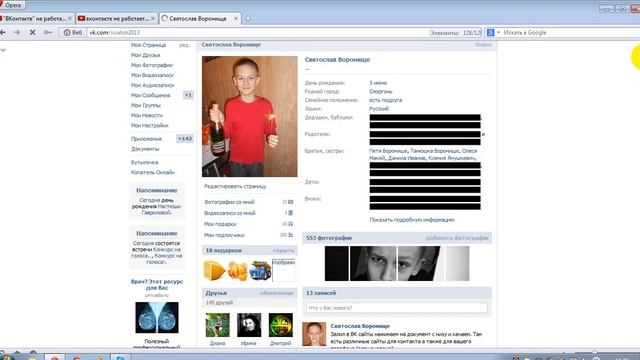Click the обновления link in the Друзья box
The image size is (640, 360).
click(276, 293)
